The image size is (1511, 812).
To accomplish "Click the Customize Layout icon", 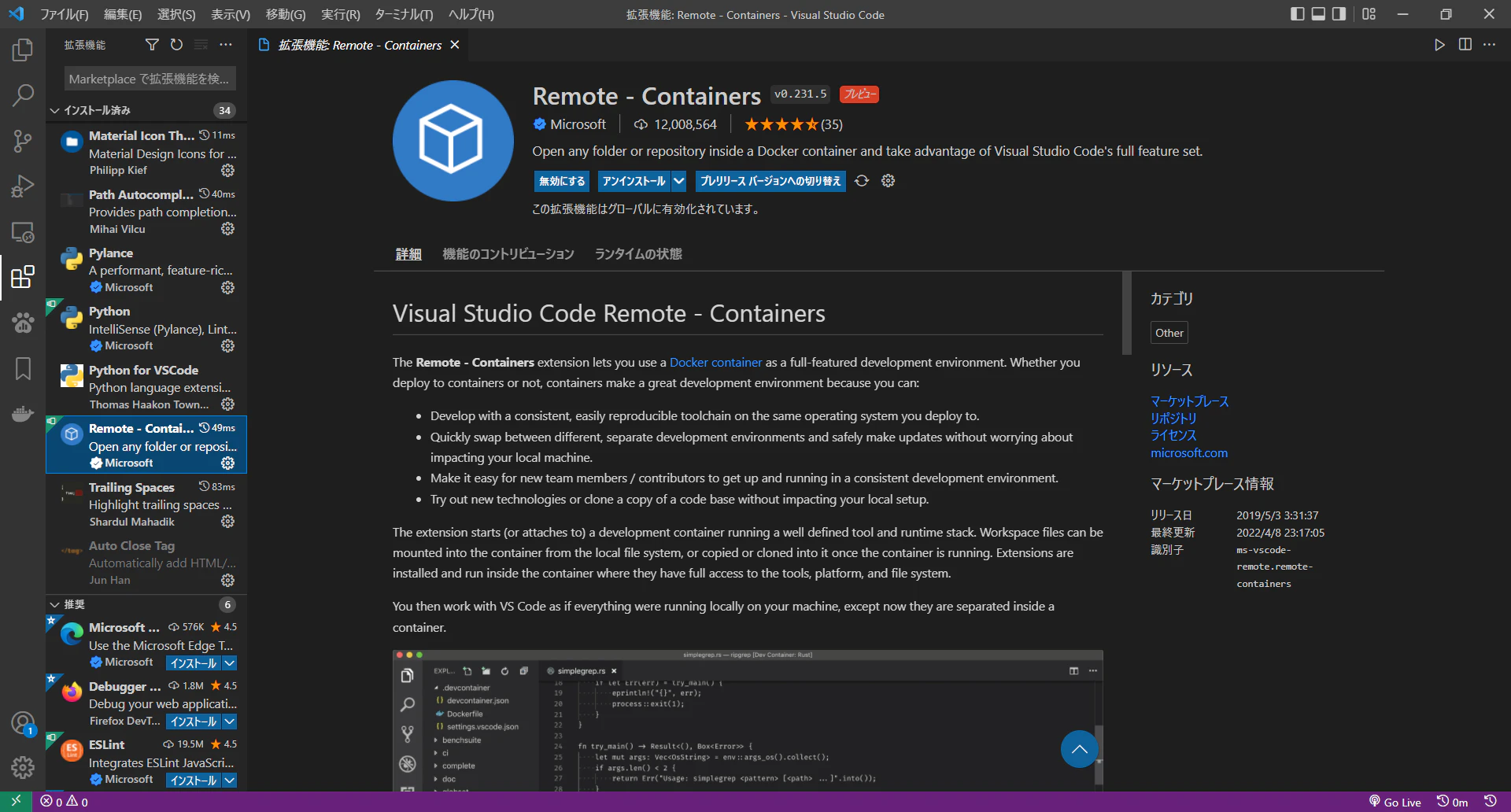I will [1369, 14].
